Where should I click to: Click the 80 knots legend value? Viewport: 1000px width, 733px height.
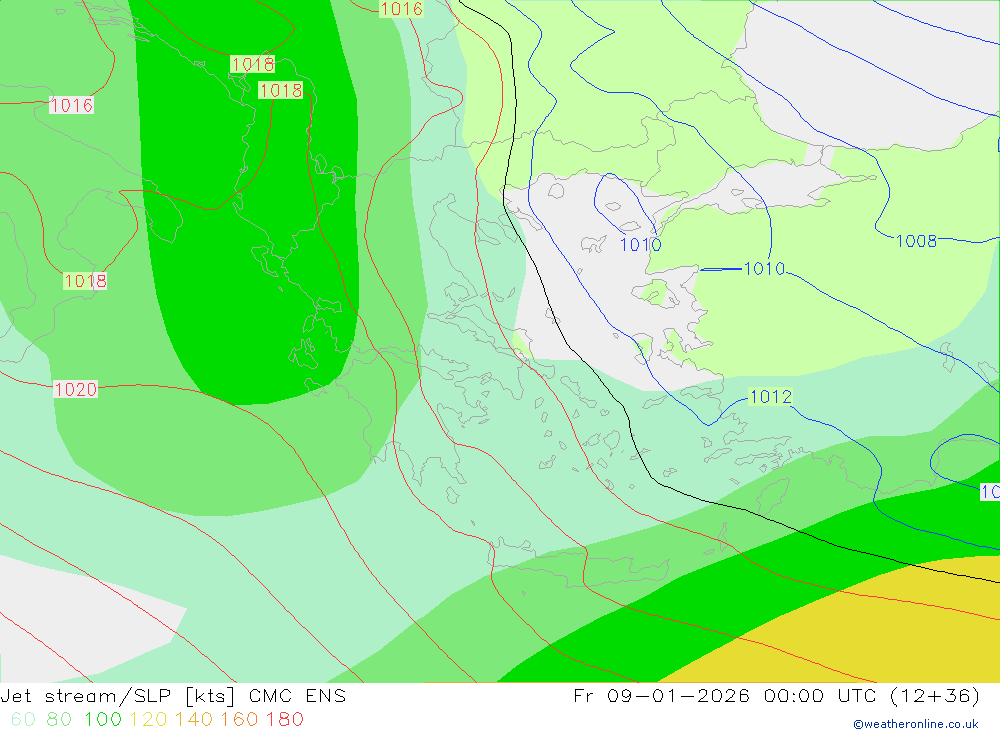pos(59,720)
